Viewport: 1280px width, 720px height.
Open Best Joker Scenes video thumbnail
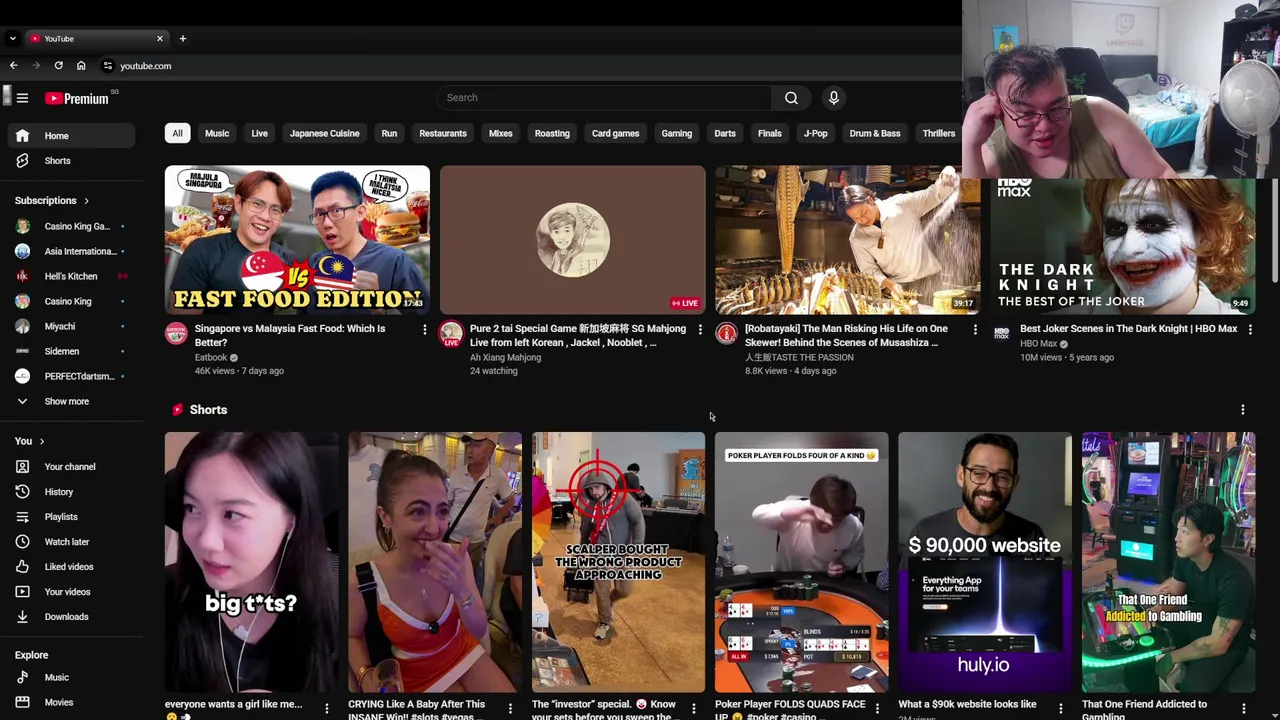1123,247
